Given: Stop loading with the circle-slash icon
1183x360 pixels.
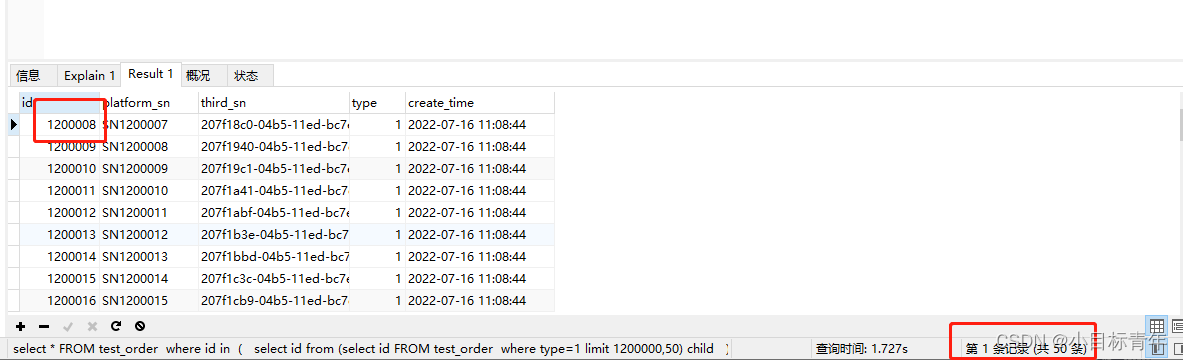Looking at the screenshot, I should (x=140, y=327).
